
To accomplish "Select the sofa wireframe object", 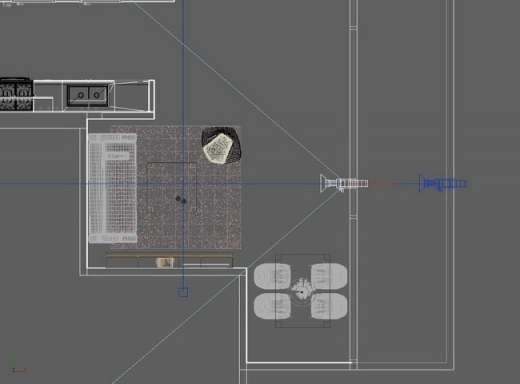I will click(112, 188).
